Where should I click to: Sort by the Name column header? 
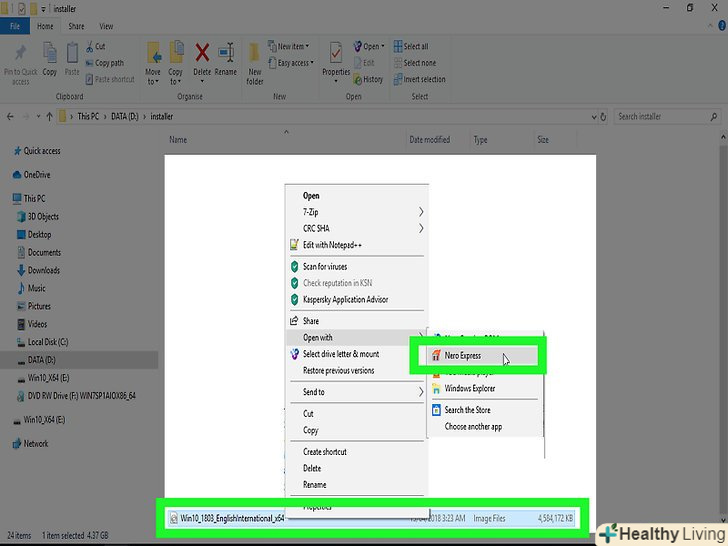[x=178, y=140]
